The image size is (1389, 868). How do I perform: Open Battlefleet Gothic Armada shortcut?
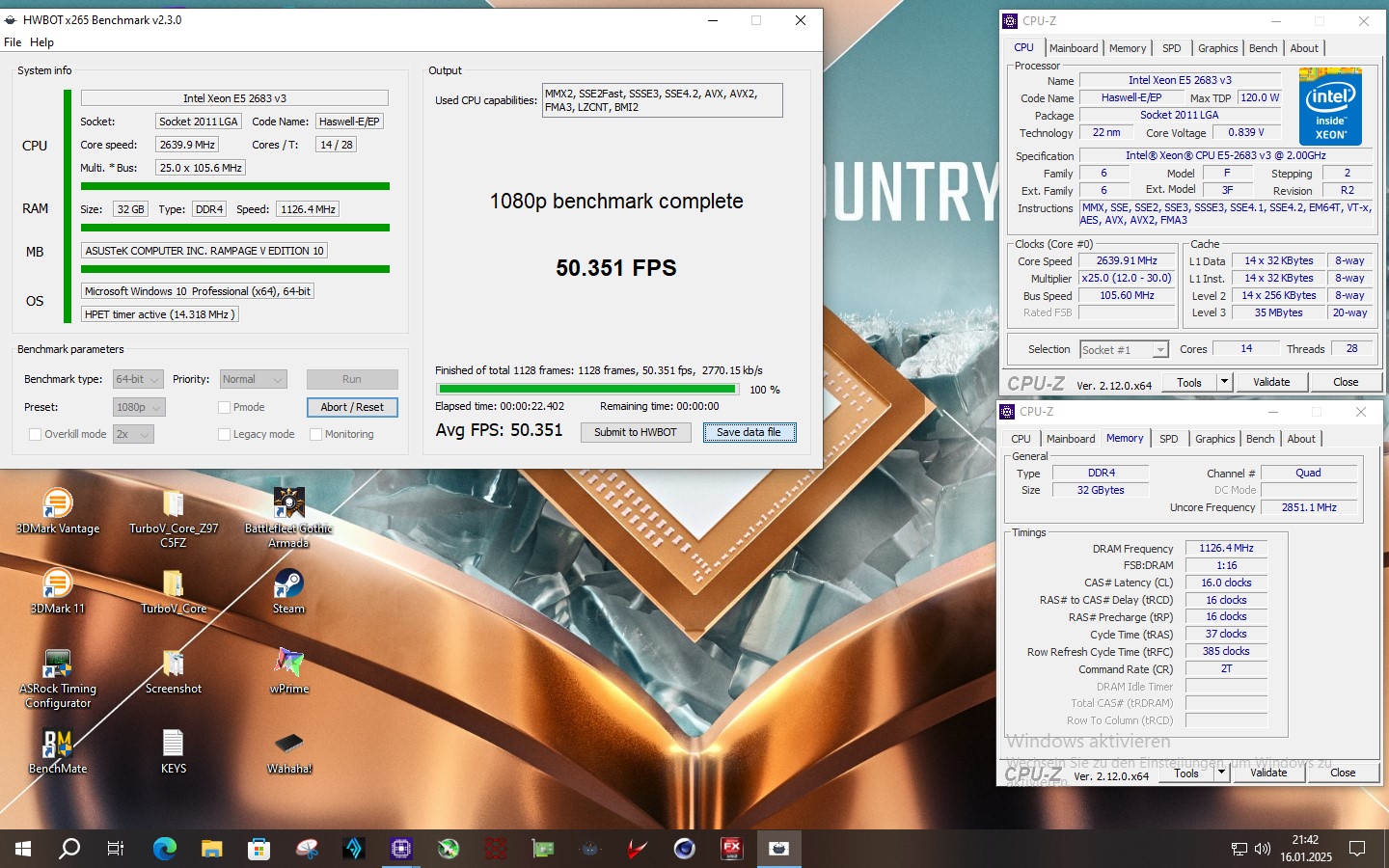[x=288, y=518]
